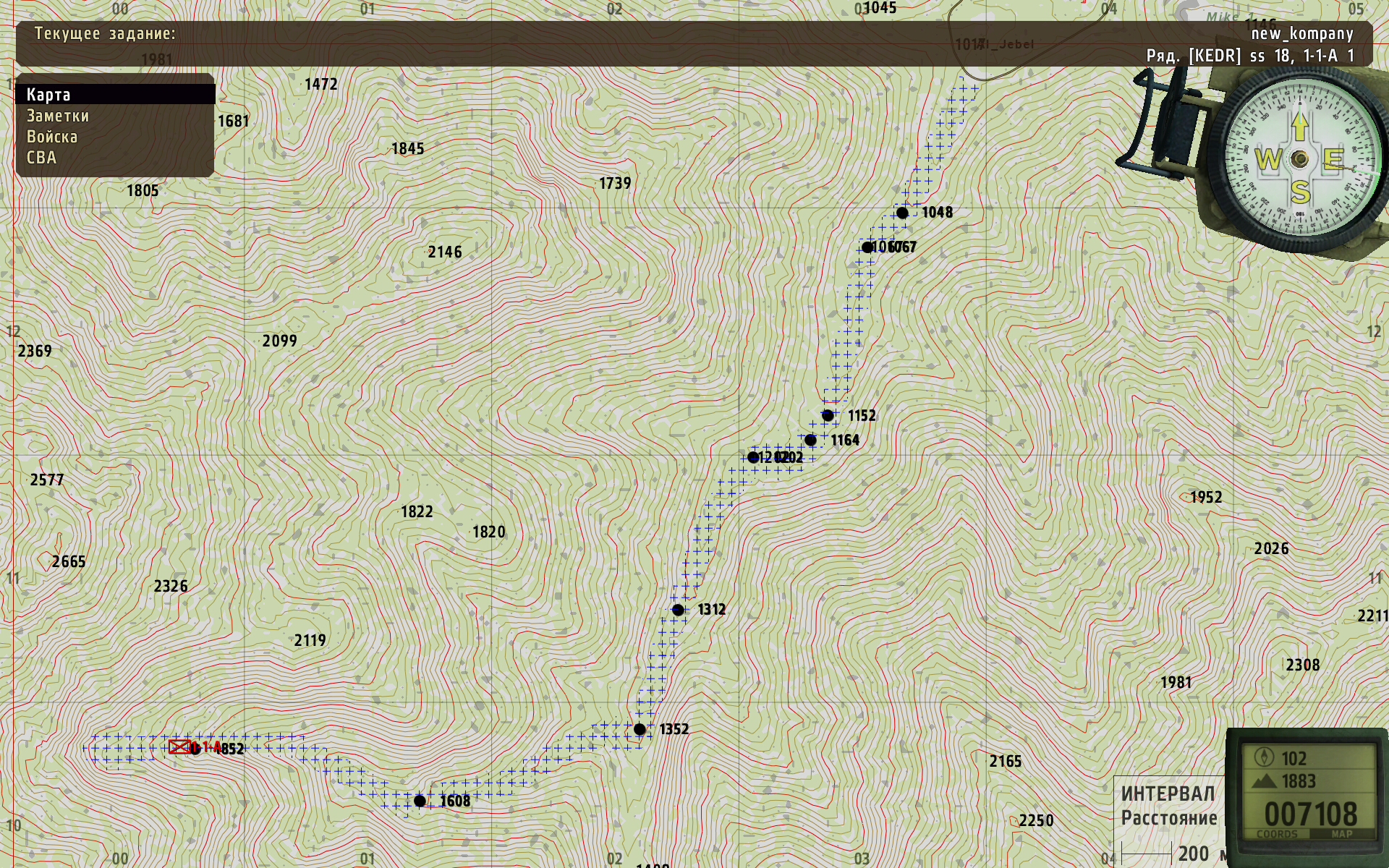Select the waypoint dot labeled 1048

tap(902, 213)
